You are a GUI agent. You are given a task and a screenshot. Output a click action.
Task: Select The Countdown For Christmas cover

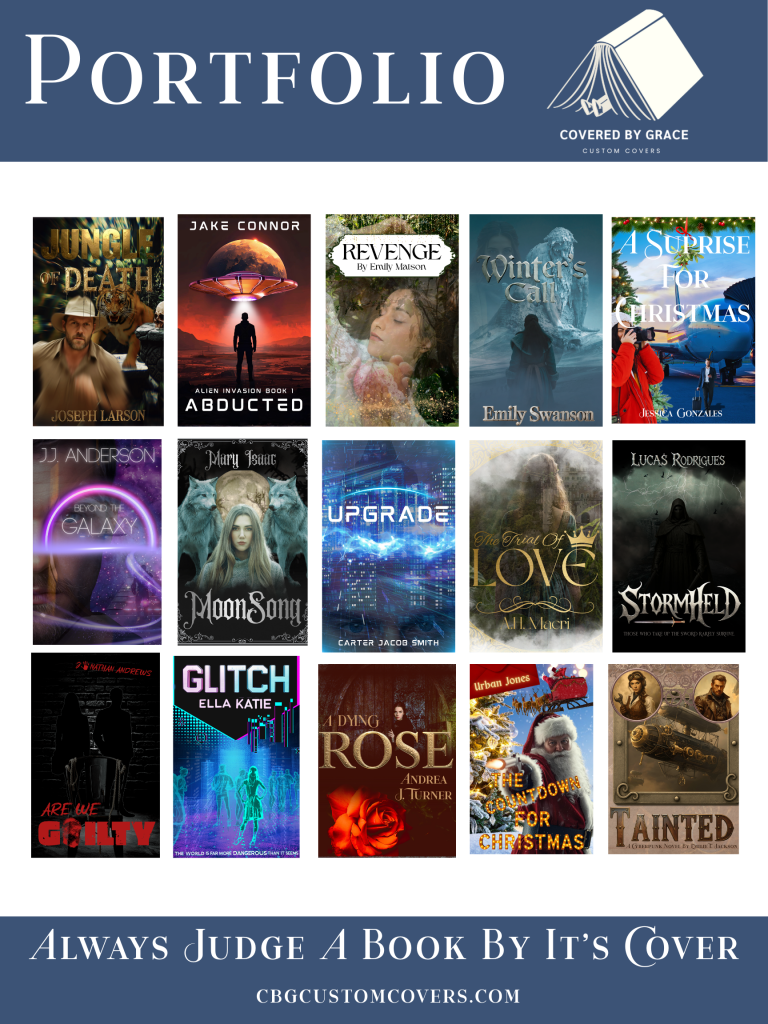531,758
